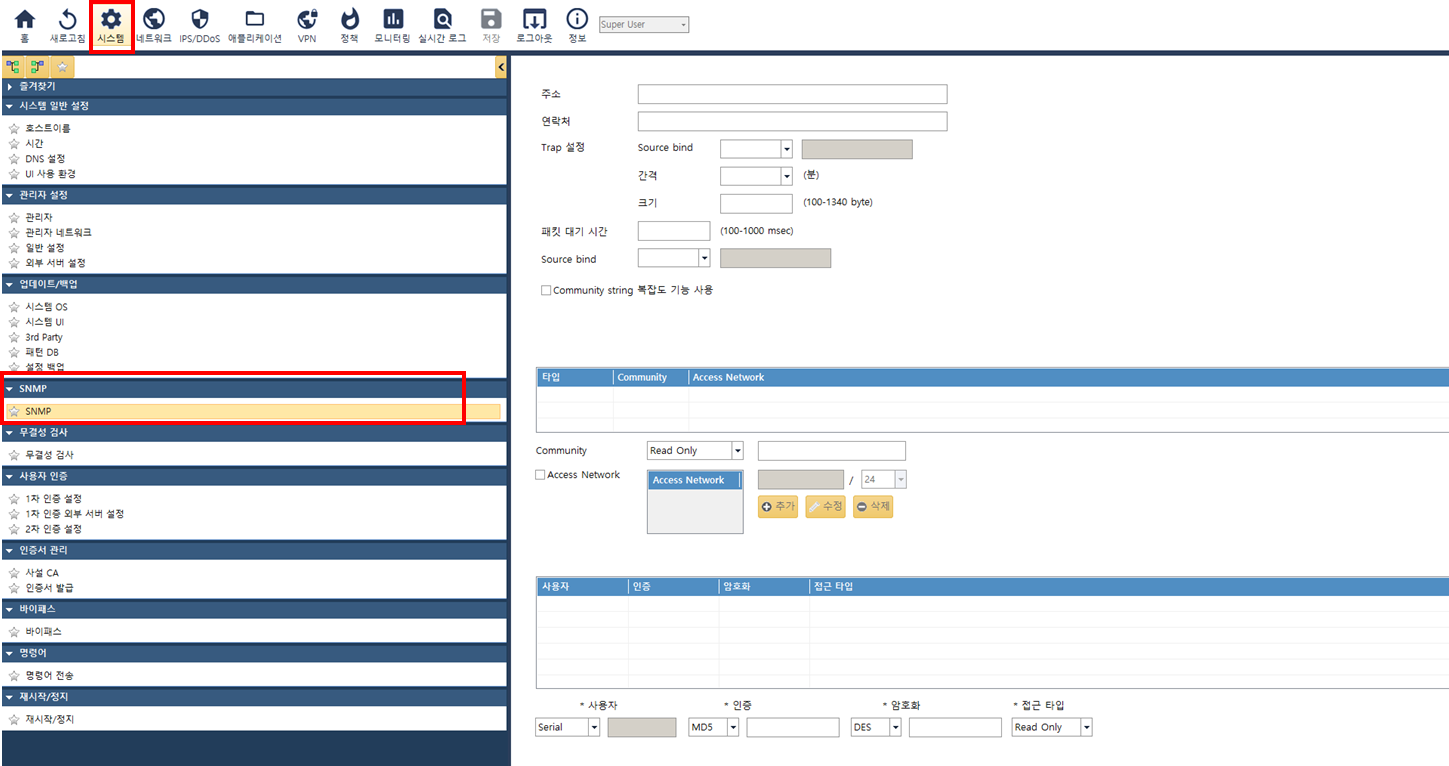
Task: Open 명령어 전송 in the sidebar
Action: click(49, 676)
